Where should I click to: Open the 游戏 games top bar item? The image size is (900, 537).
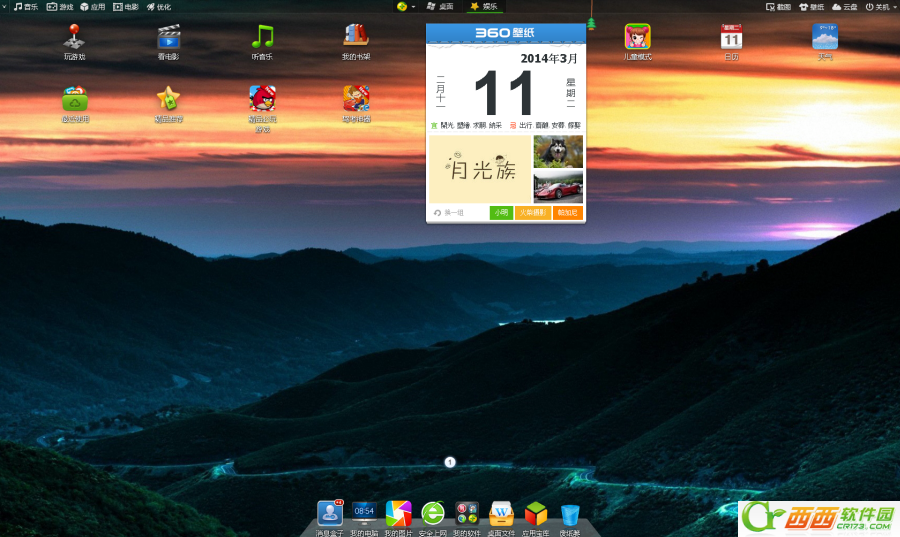(x=60, y=7)
